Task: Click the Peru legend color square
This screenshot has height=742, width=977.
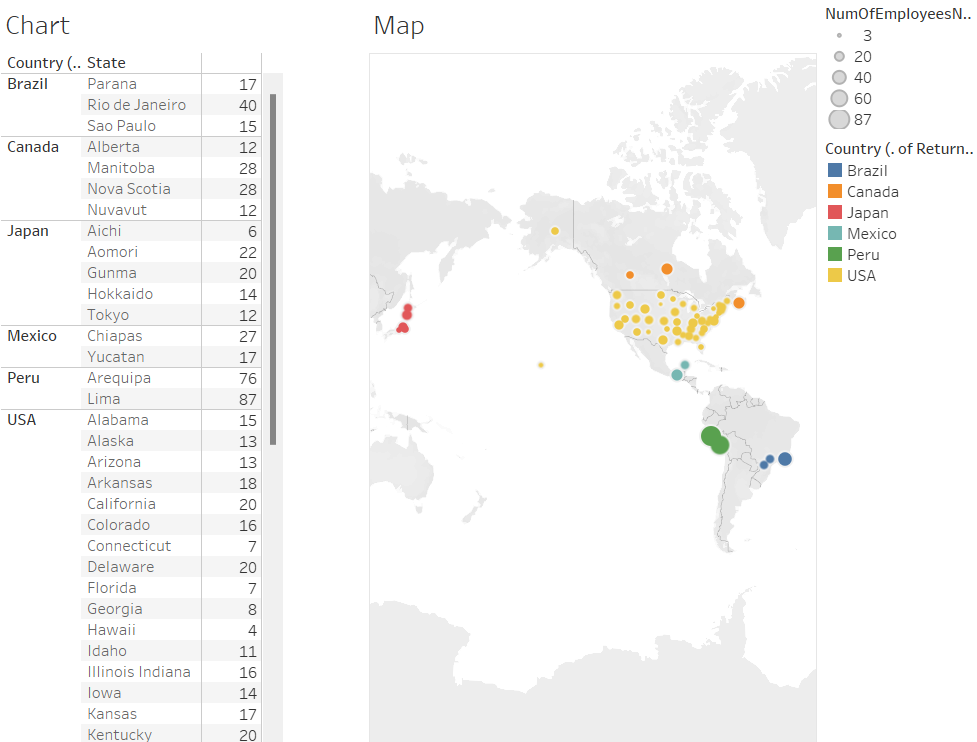Action: point(835,254)
